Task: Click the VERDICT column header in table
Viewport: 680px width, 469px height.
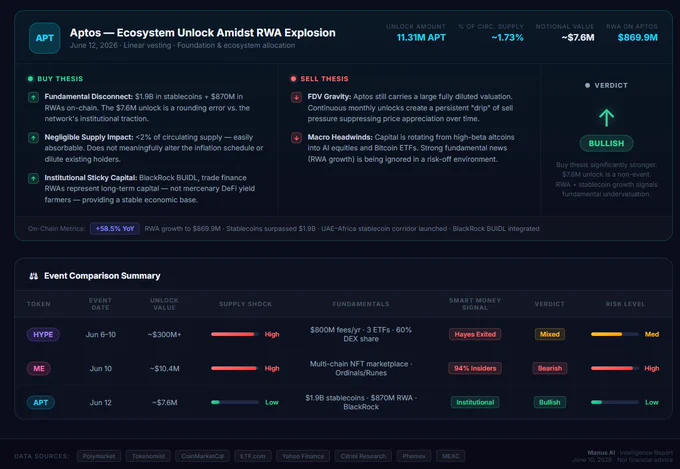Action: coord(549,304)
